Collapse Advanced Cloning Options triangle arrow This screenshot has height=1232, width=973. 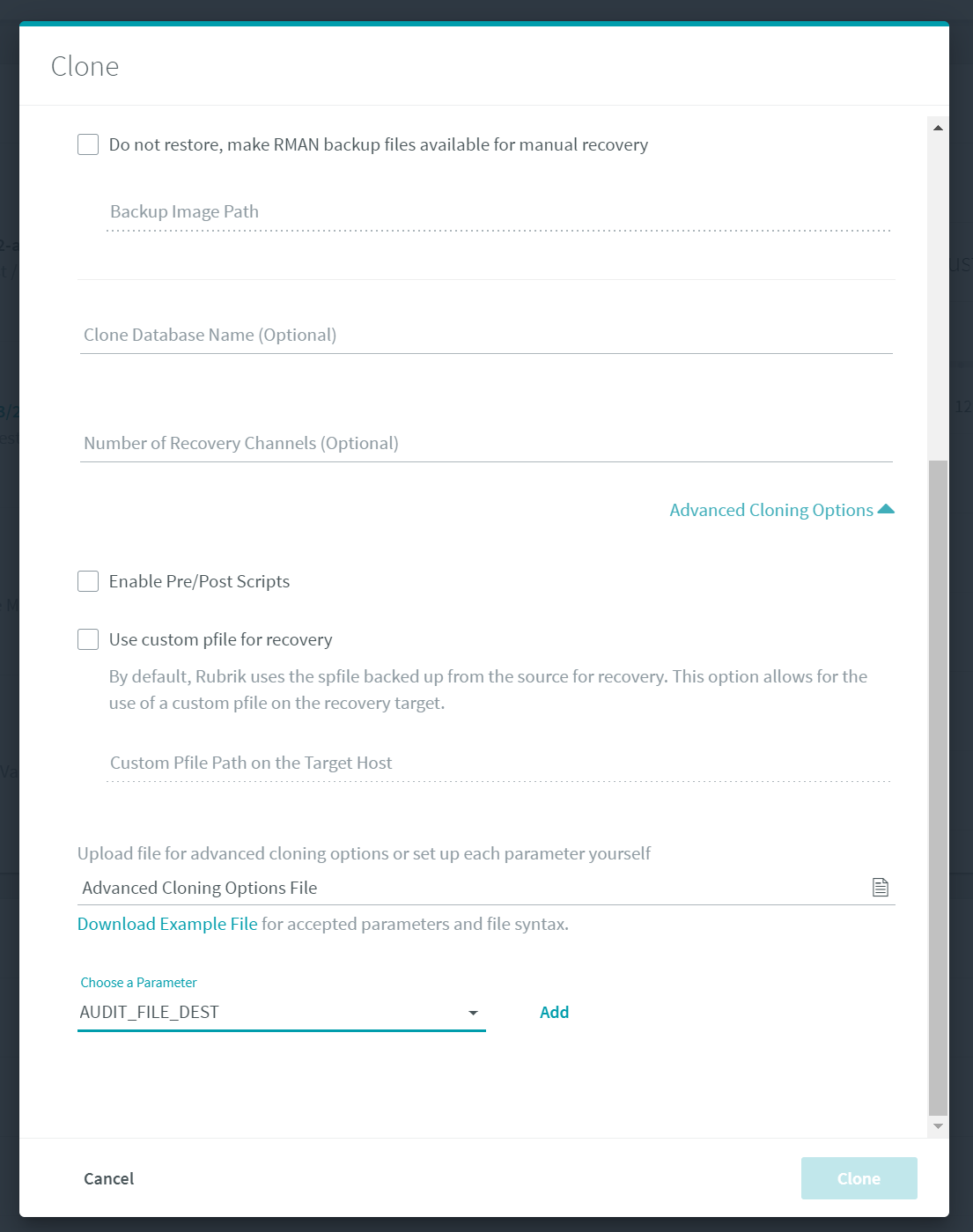tap(886, 509)
